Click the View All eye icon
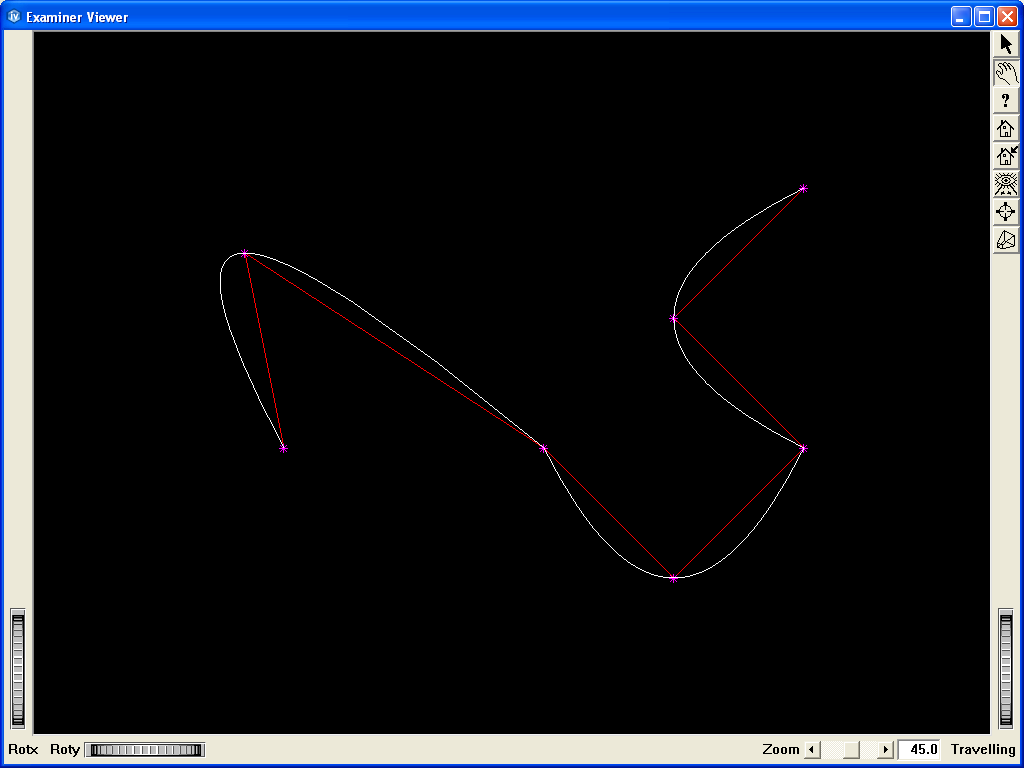 [1005, 184]
